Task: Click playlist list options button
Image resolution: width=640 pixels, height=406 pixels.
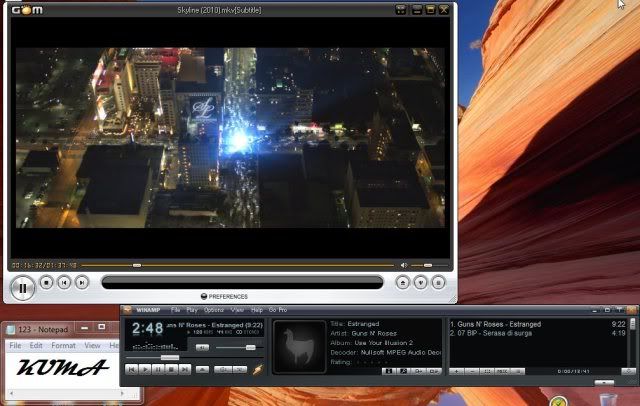Action: click(518, 371)
